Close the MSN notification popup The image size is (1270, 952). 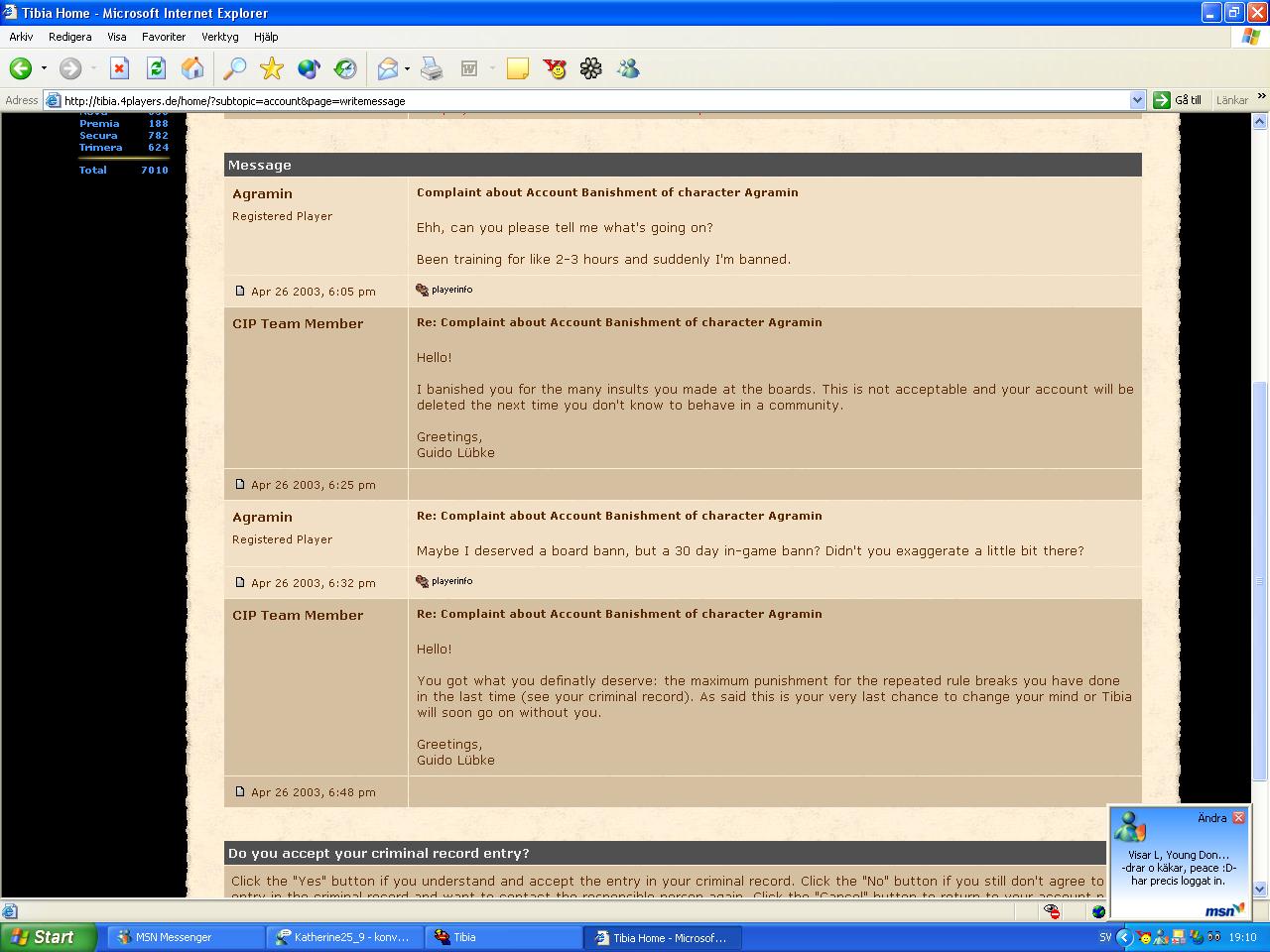[1238, 818]
